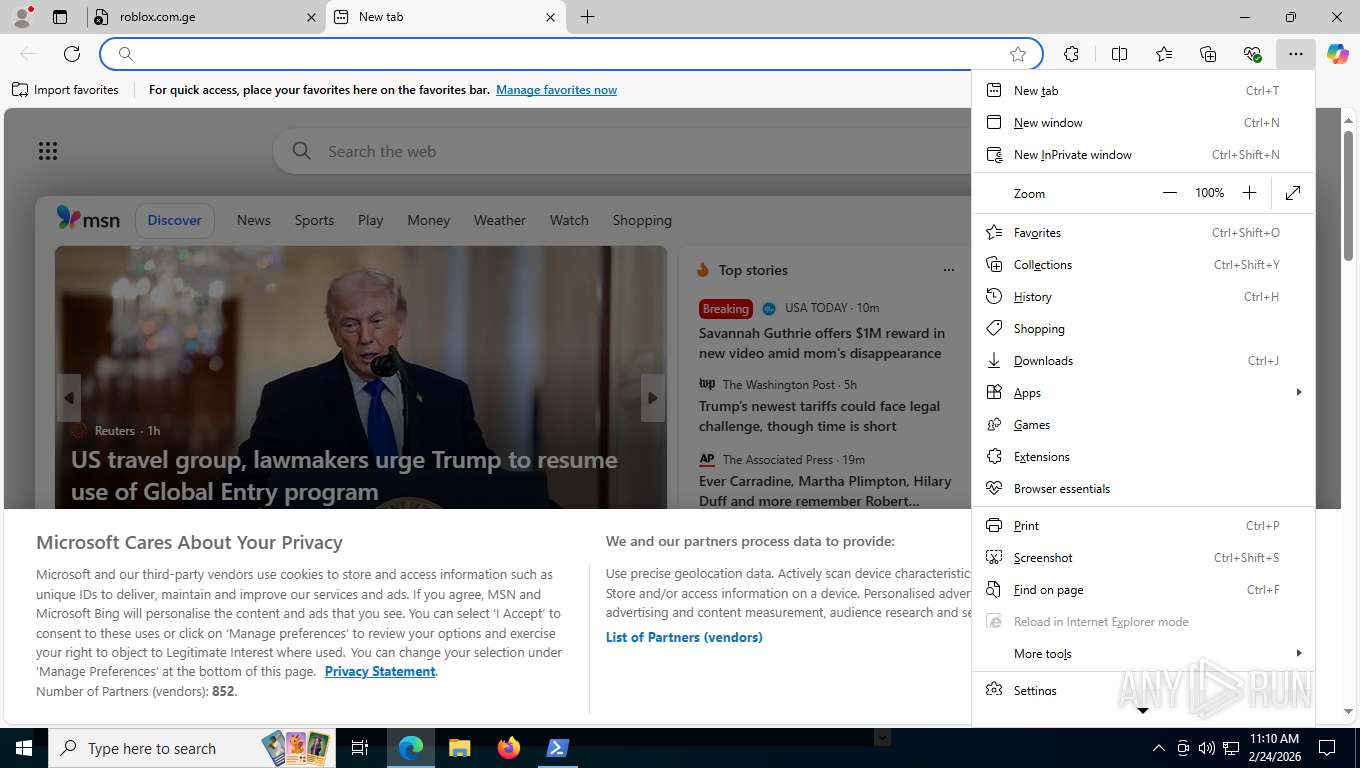Open Extensions from the menu
This screenshot has width=1360, height=768.
point(1143,456)
